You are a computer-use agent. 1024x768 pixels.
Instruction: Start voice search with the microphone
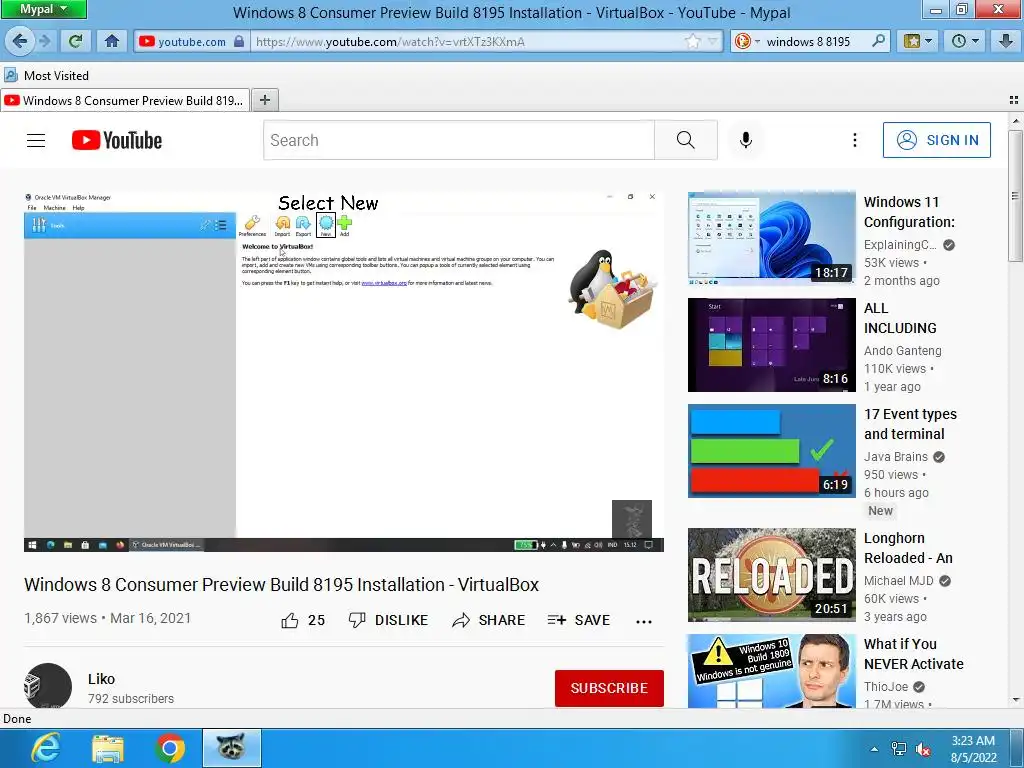point(746,140)
